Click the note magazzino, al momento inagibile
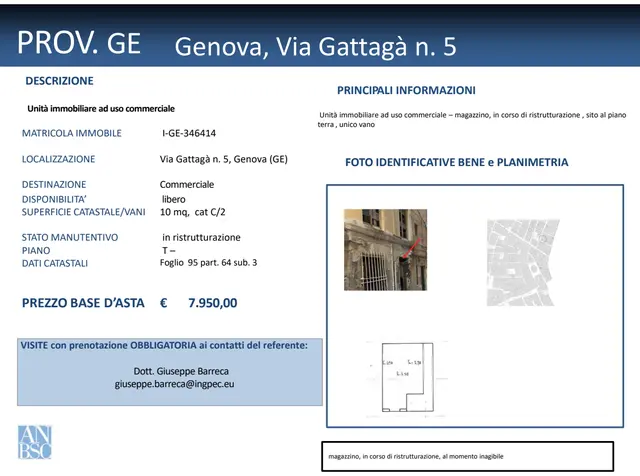The width and height of the screenshot is (640, 476). click(x=416, y=456)
